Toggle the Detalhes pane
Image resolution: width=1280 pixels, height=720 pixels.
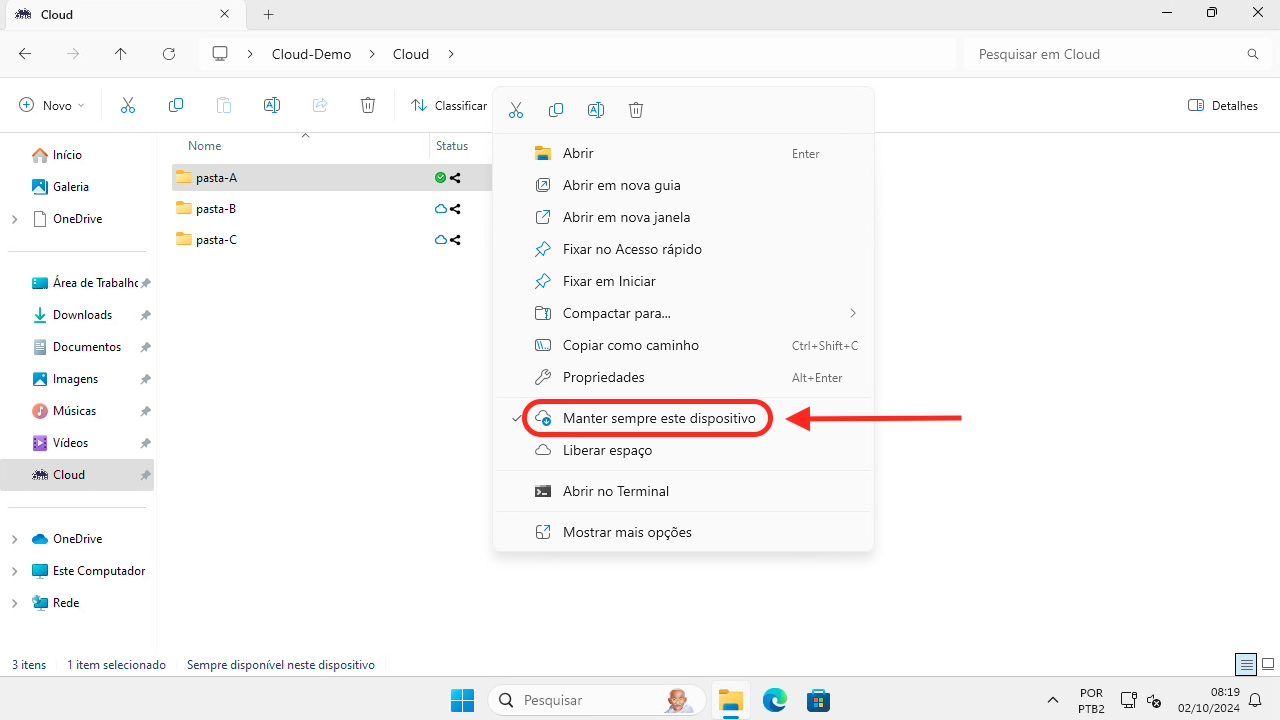pos(1222,105)
